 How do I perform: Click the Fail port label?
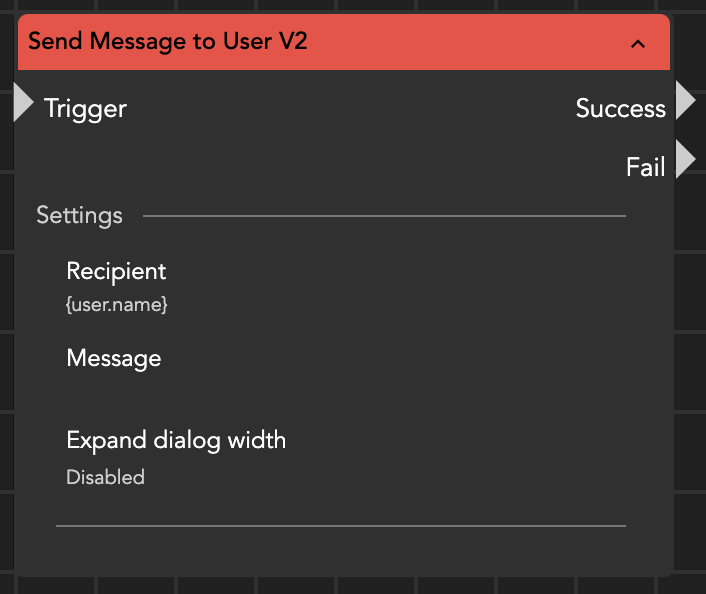(645, 167)
